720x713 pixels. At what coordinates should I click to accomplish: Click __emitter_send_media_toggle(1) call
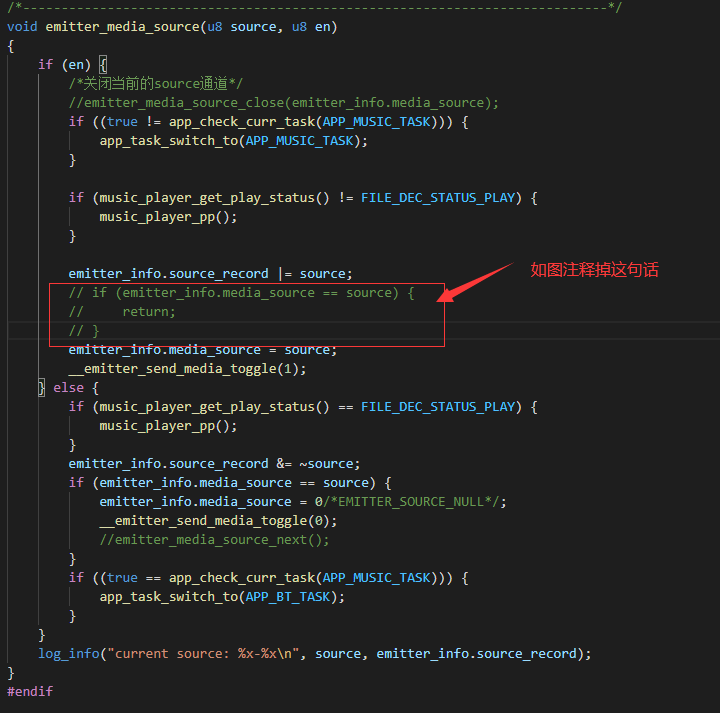[187, 369]
